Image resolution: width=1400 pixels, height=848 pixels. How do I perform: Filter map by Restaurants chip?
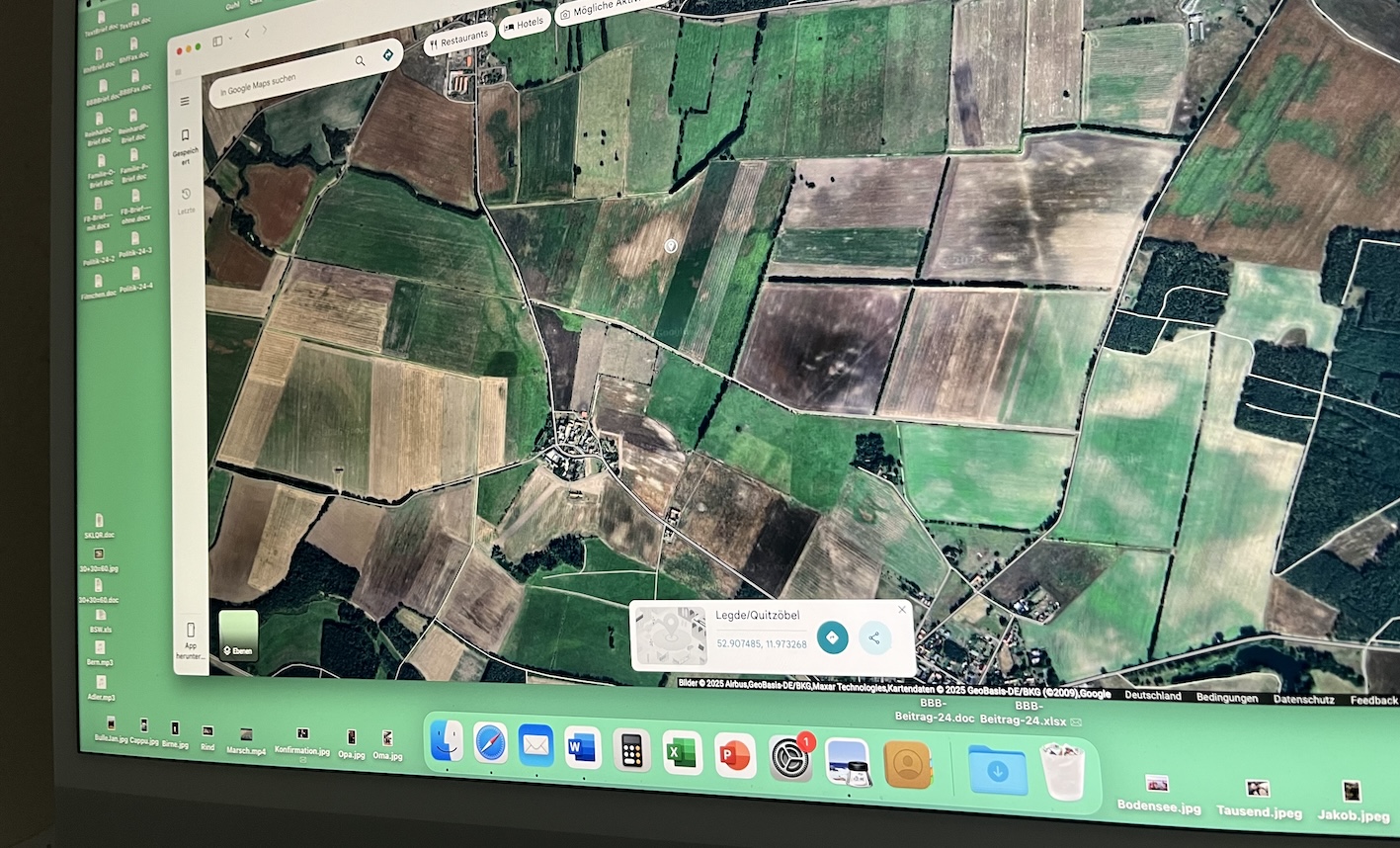pyautogui.click(x=458, y=40)
